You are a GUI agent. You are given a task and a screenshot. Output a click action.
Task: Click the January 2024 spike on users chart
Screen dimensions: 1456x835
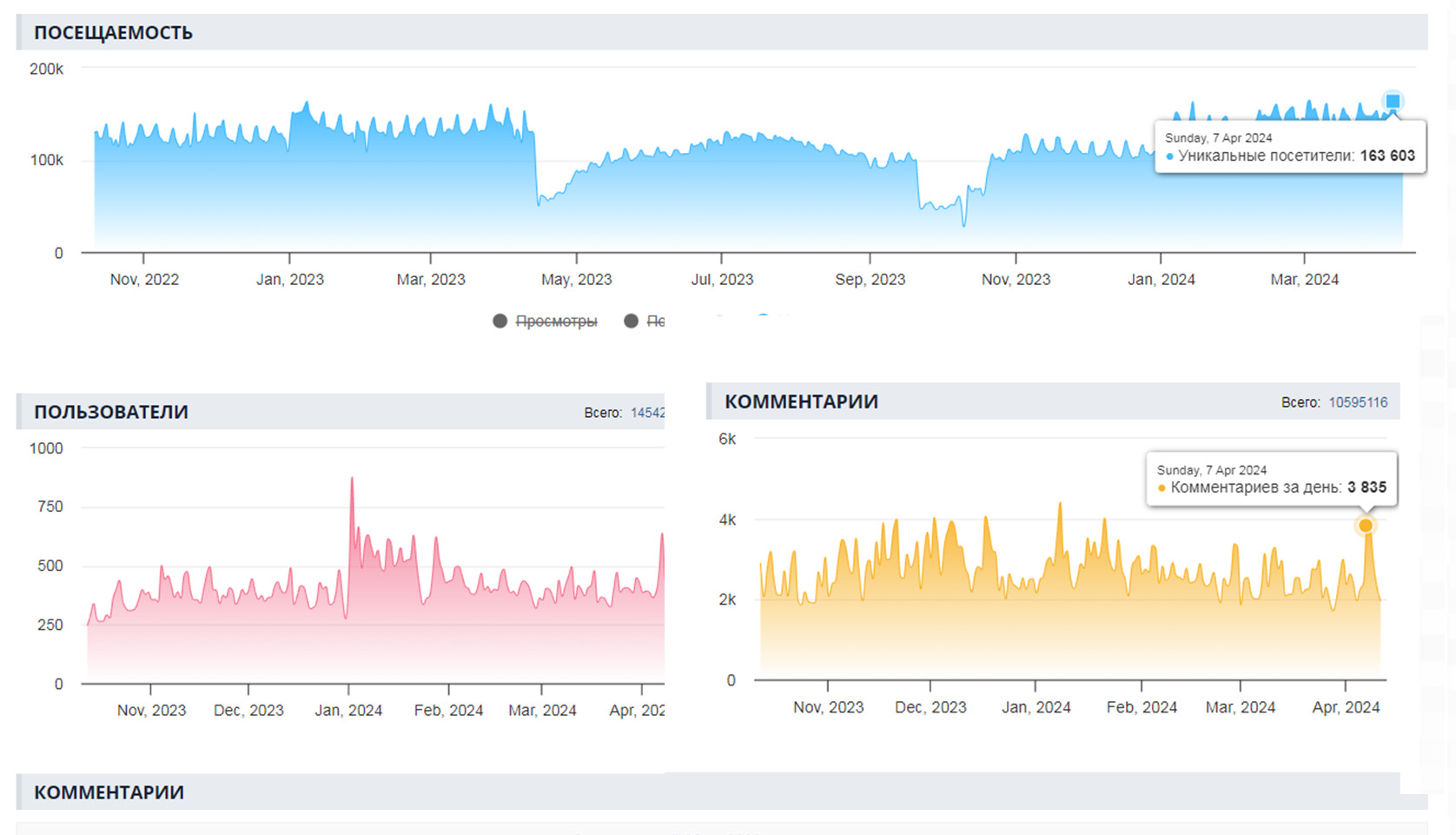[352, 479]
